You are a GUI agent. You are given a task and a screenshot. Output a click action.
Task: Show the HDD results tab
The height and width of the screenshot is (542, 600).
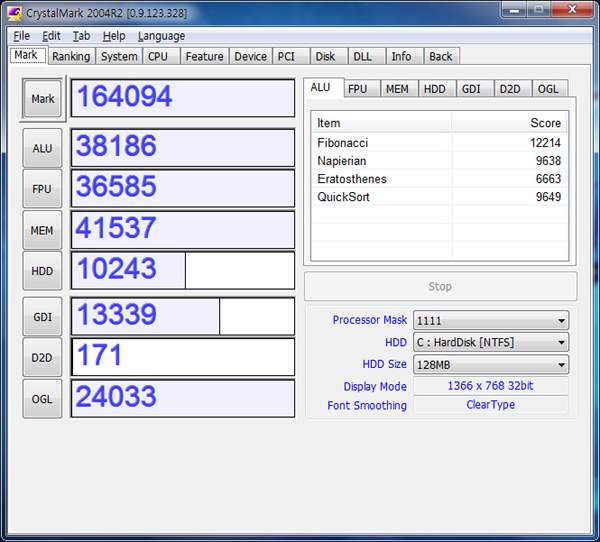[x=435, y=89]
